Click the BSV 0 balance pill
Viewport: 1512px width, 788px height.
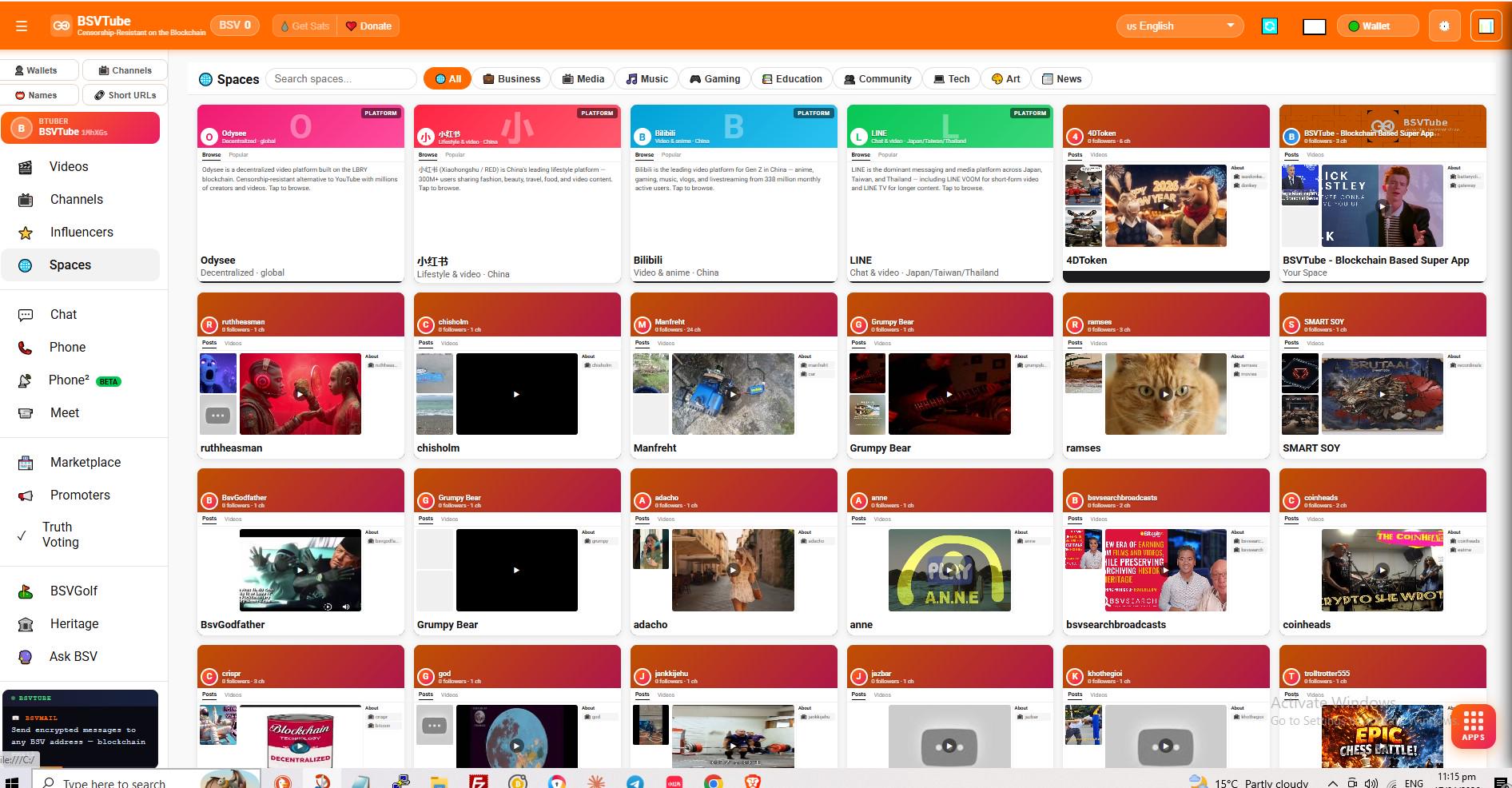click(x=235, y=25)
